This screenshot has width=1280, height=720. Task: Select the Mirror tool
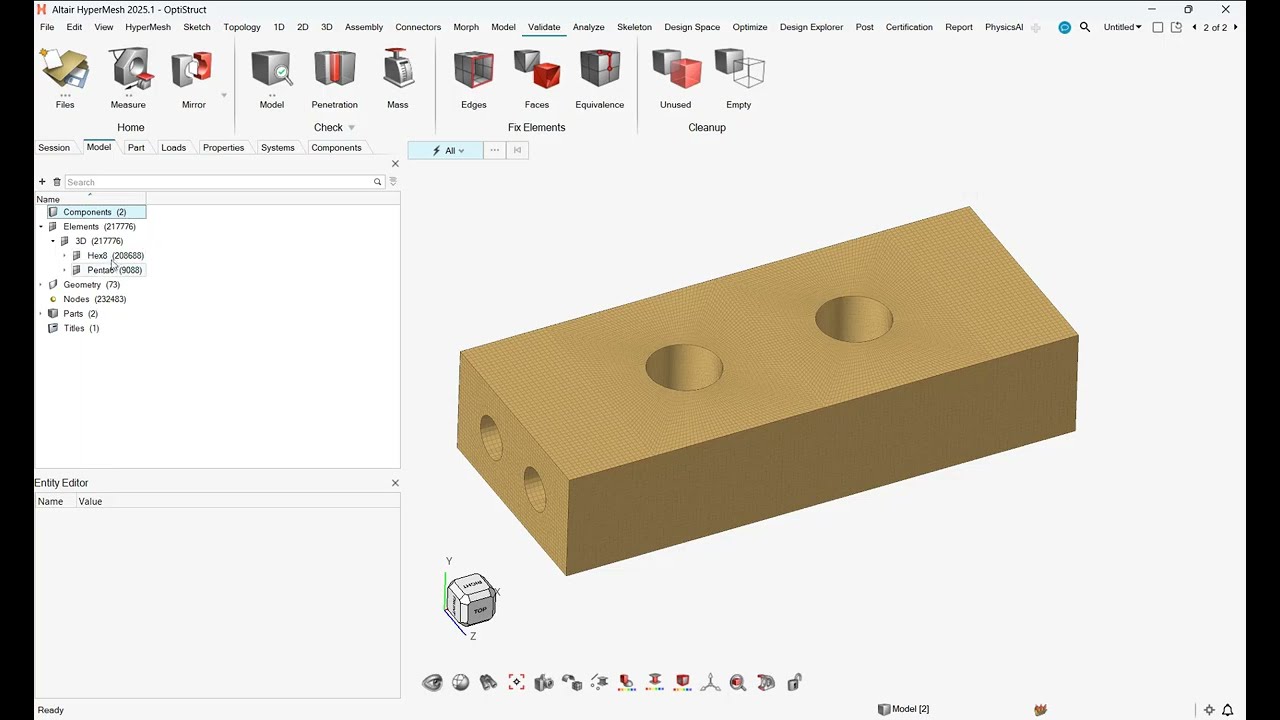[x=193, y=80]
